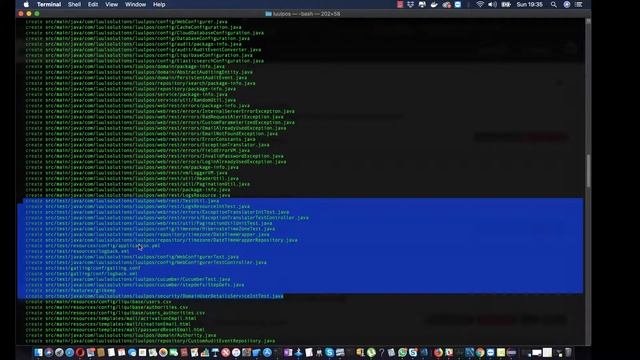640x360 pixels.
Task: Click the Sun 19:35 clock
Action: 529,4
